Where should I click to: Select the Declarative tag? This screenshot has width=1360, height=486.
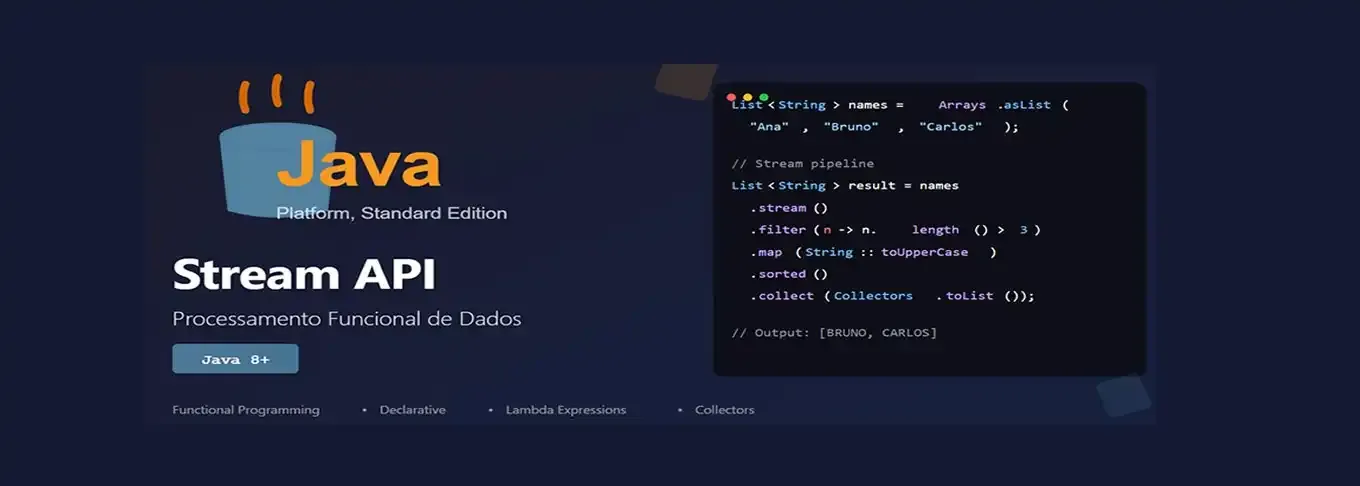pos(412,410)
